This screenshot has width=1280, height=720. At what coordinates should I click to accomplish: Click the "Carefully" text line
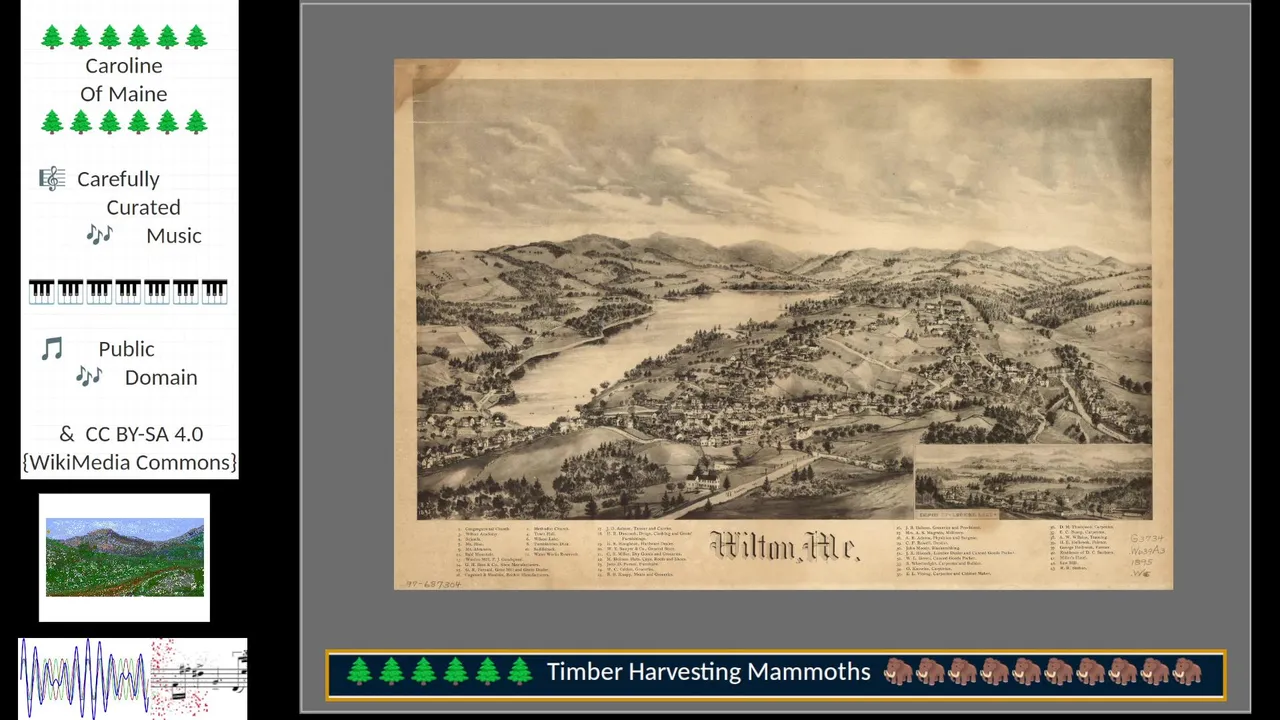(x=118, y=179)
